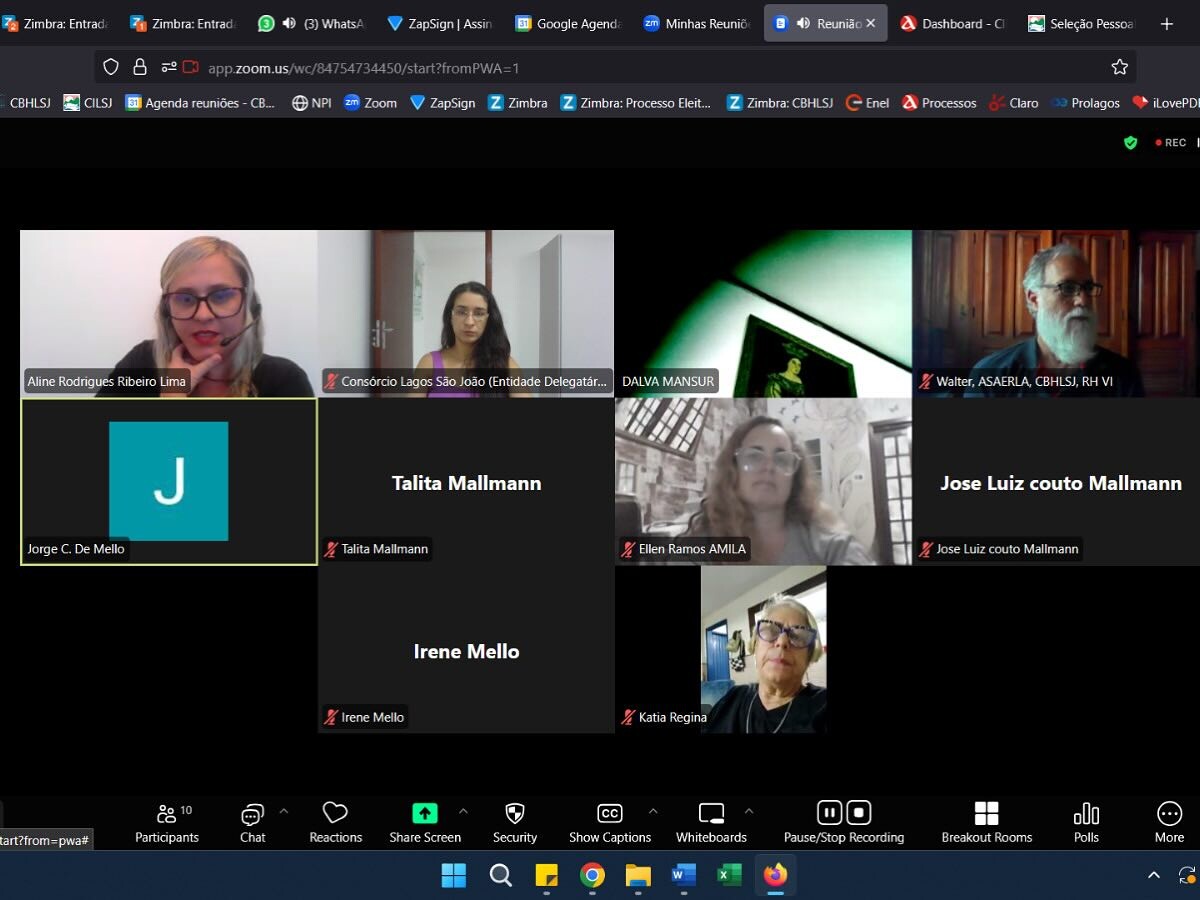Switch to the ZapSign browser tab
Viewport: 1200px width, 900px height.
pyautogui.click(x=438, y=23)
